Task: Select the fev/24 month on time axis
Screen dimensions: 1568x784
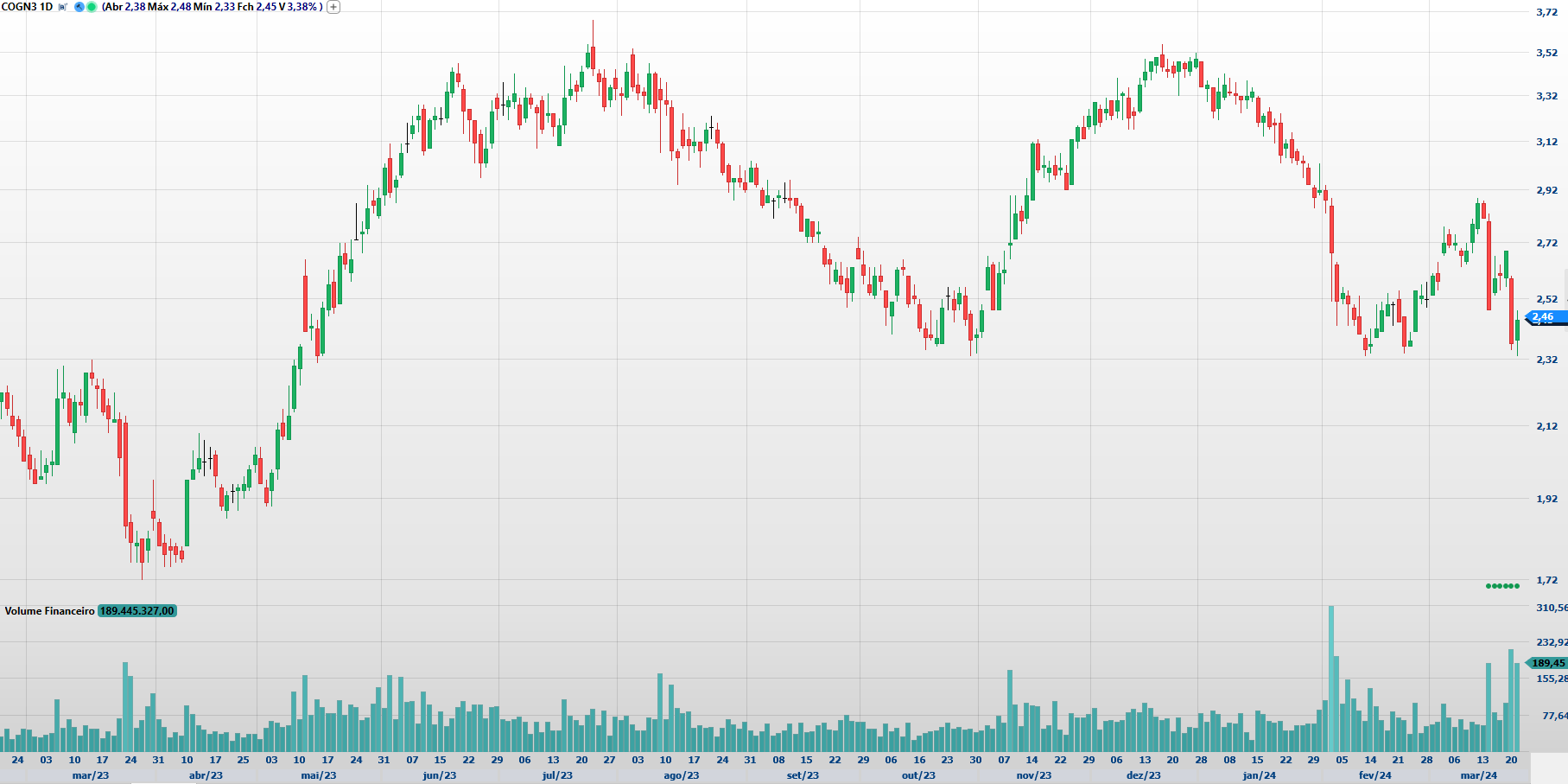Action: (x=1375, y=775)
